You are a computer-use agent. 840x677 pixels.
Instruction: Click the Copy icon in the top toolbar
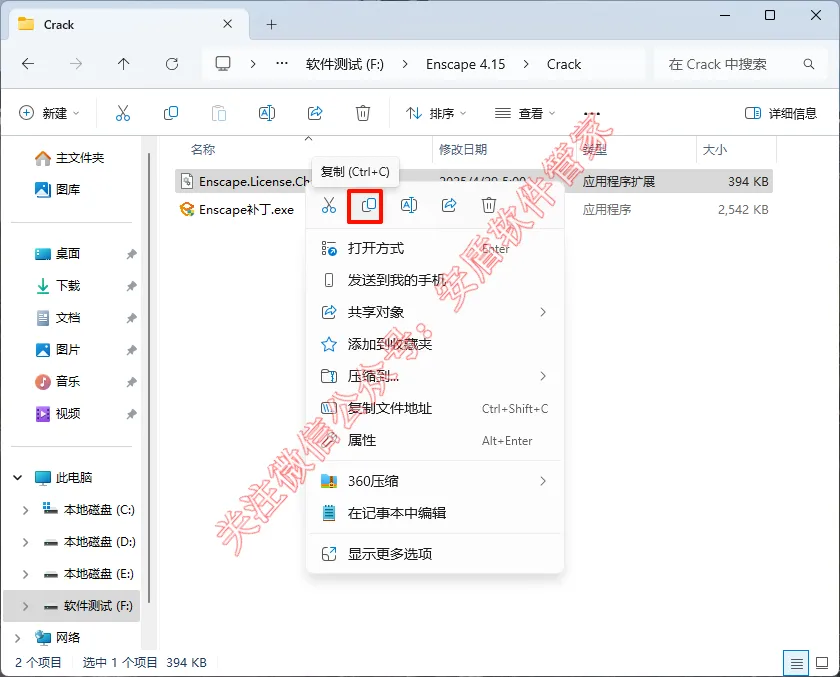pos(170,113)
